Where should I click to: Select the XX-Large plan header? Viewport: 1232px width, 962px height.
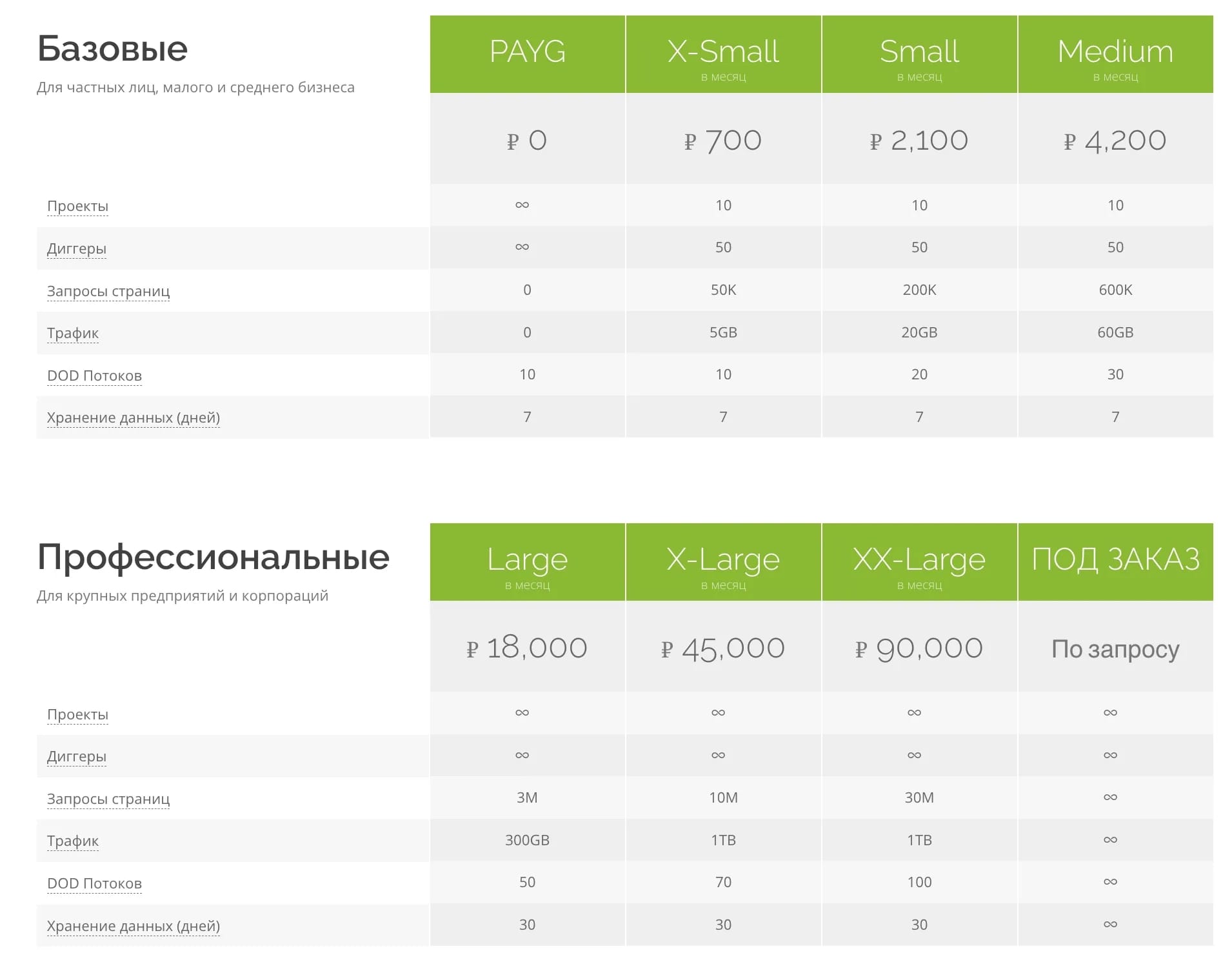pos(919,562)
